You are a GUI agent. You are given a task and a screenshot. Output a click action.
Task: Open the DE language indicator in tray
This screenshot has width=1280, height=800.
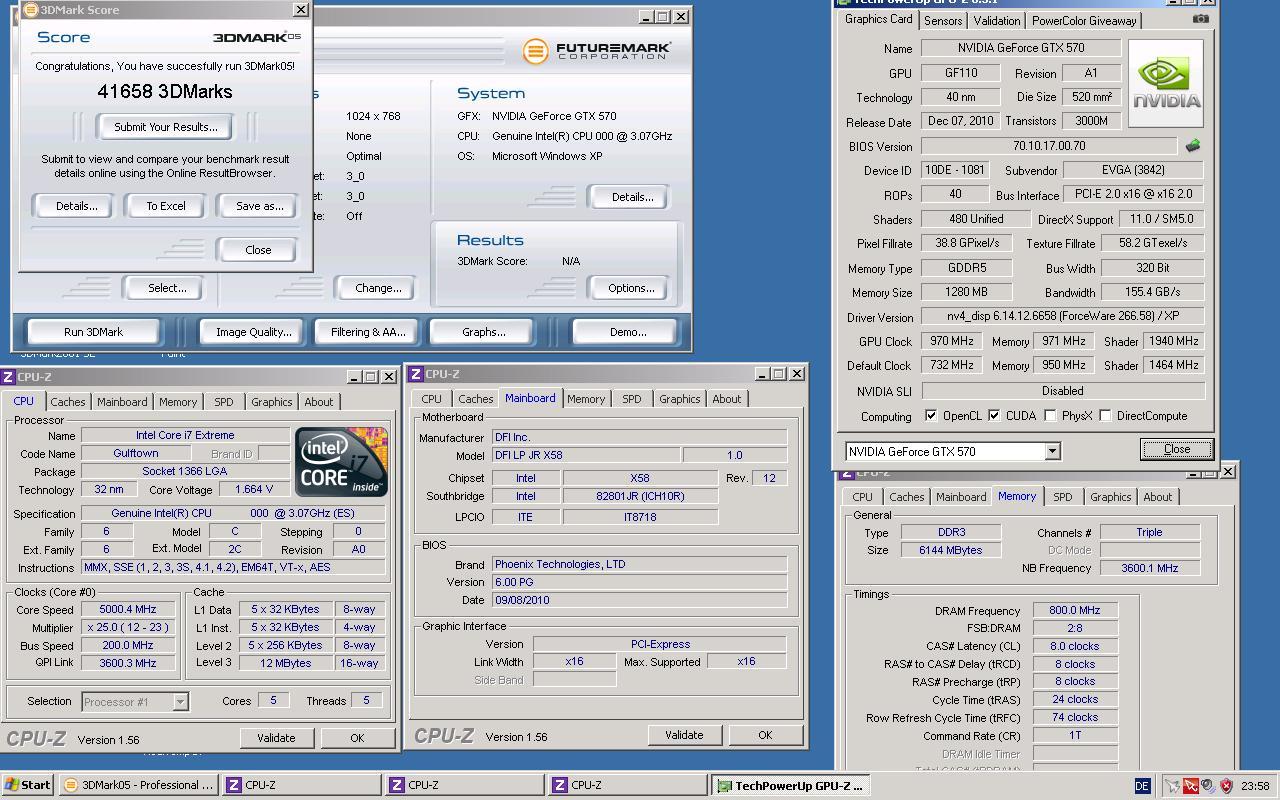click(1144, 786)
